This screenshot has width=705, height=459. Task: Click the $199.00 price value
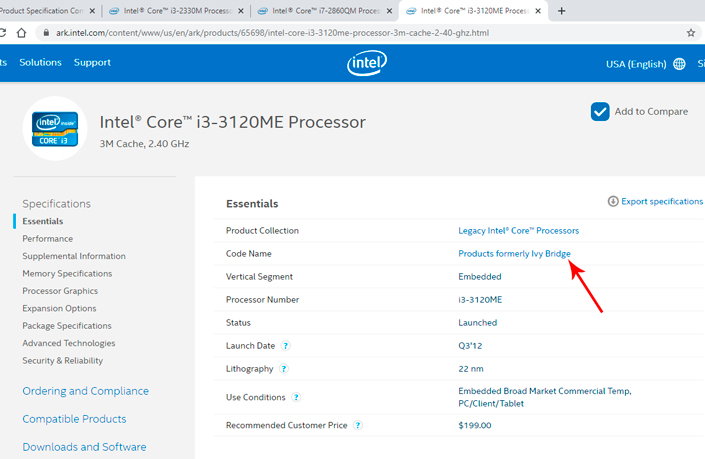[475, 425]
